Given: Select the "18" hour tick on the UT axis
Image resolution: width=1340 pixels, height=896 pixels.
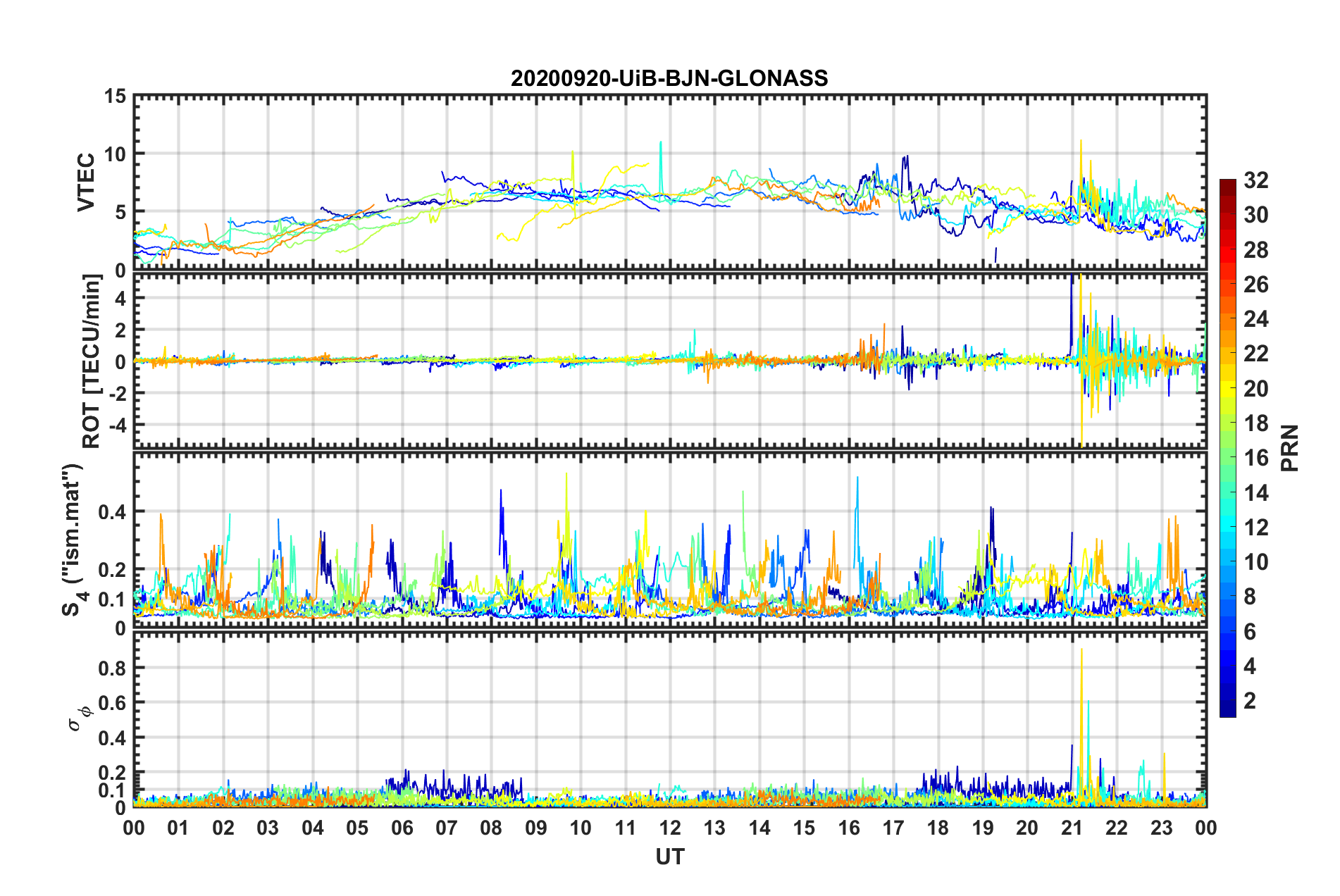Looking at the screenshot, I should pos(938,828).
